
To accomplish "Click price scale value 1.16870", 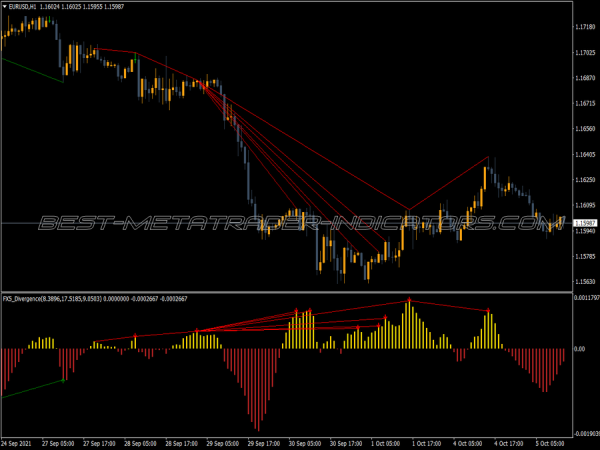I will (585, 78).
